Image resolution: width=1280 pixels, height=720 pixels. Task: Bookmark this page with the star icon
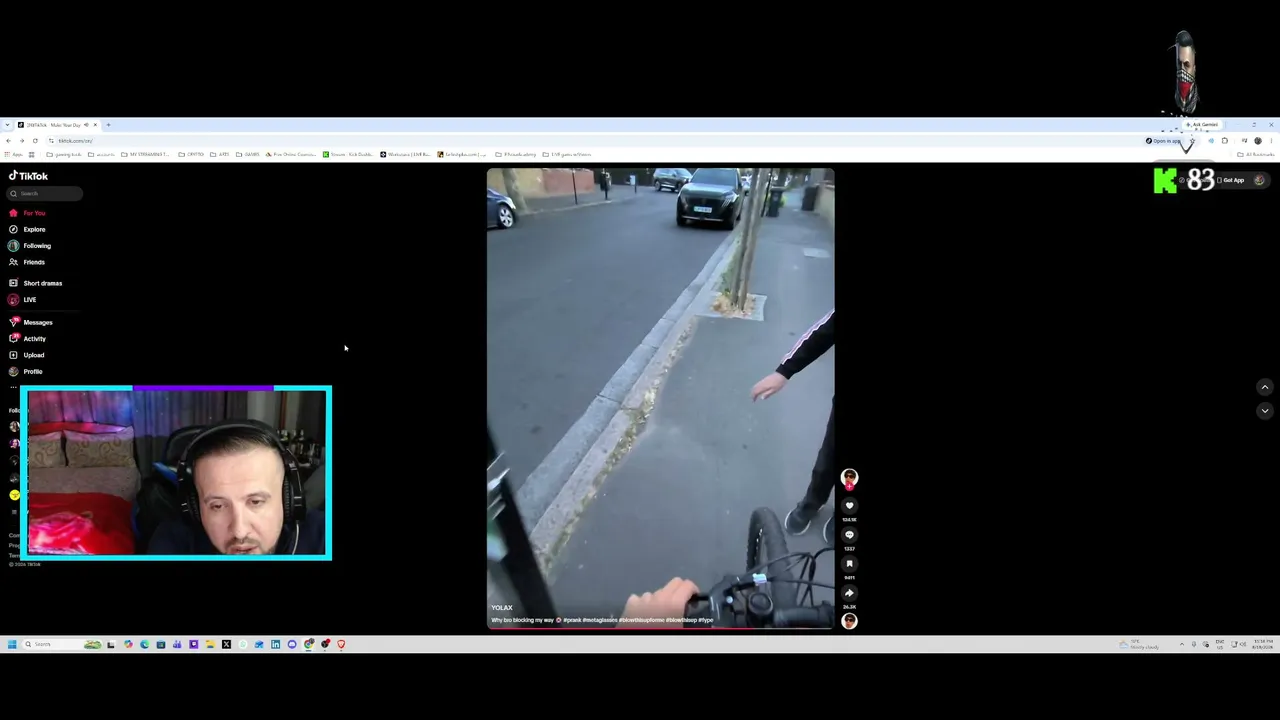pyautogui.click(x=1191, y=141)
